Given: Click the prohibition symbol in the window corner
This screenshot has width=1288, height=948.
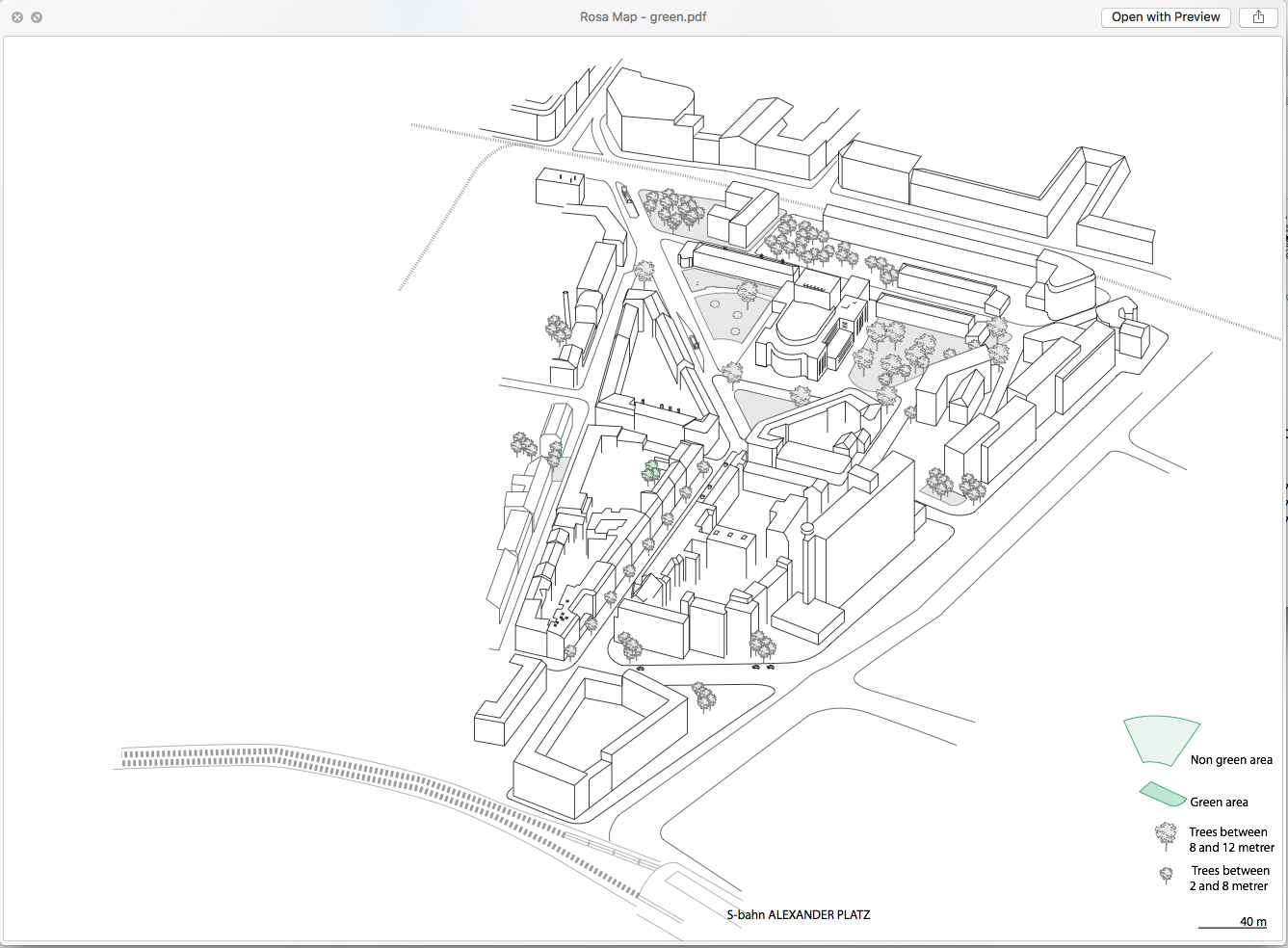Looking at the screenshot, I should point(37,16).
